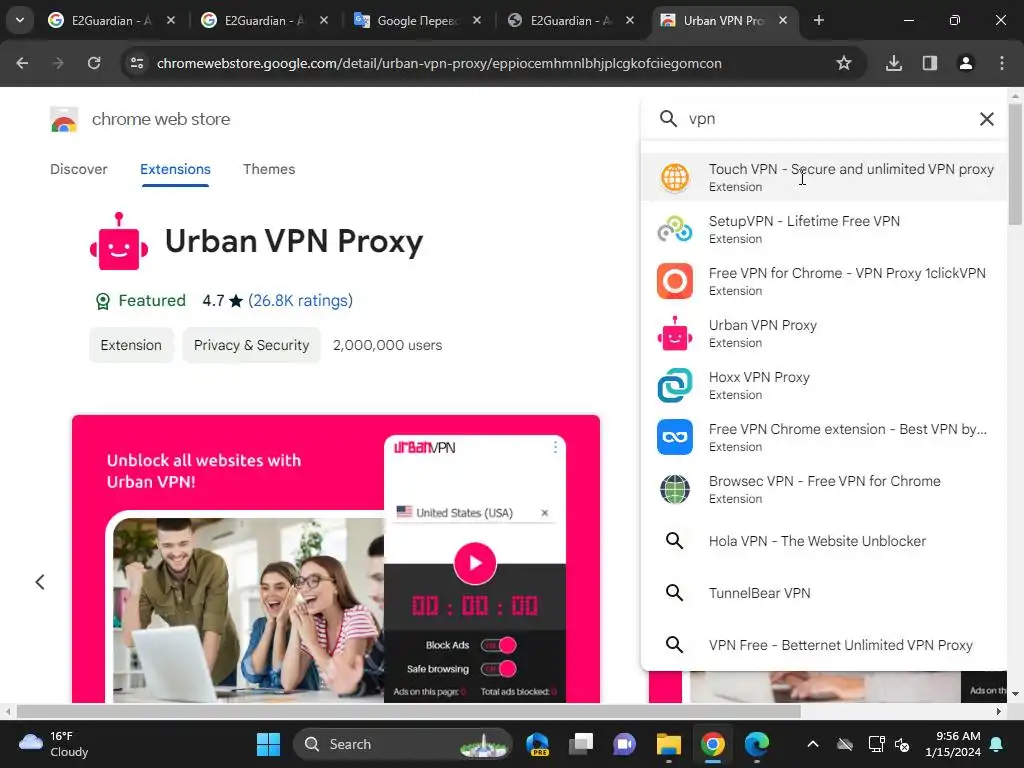
Task: Click the United States (USA) country selector
Action: (473, 513)
